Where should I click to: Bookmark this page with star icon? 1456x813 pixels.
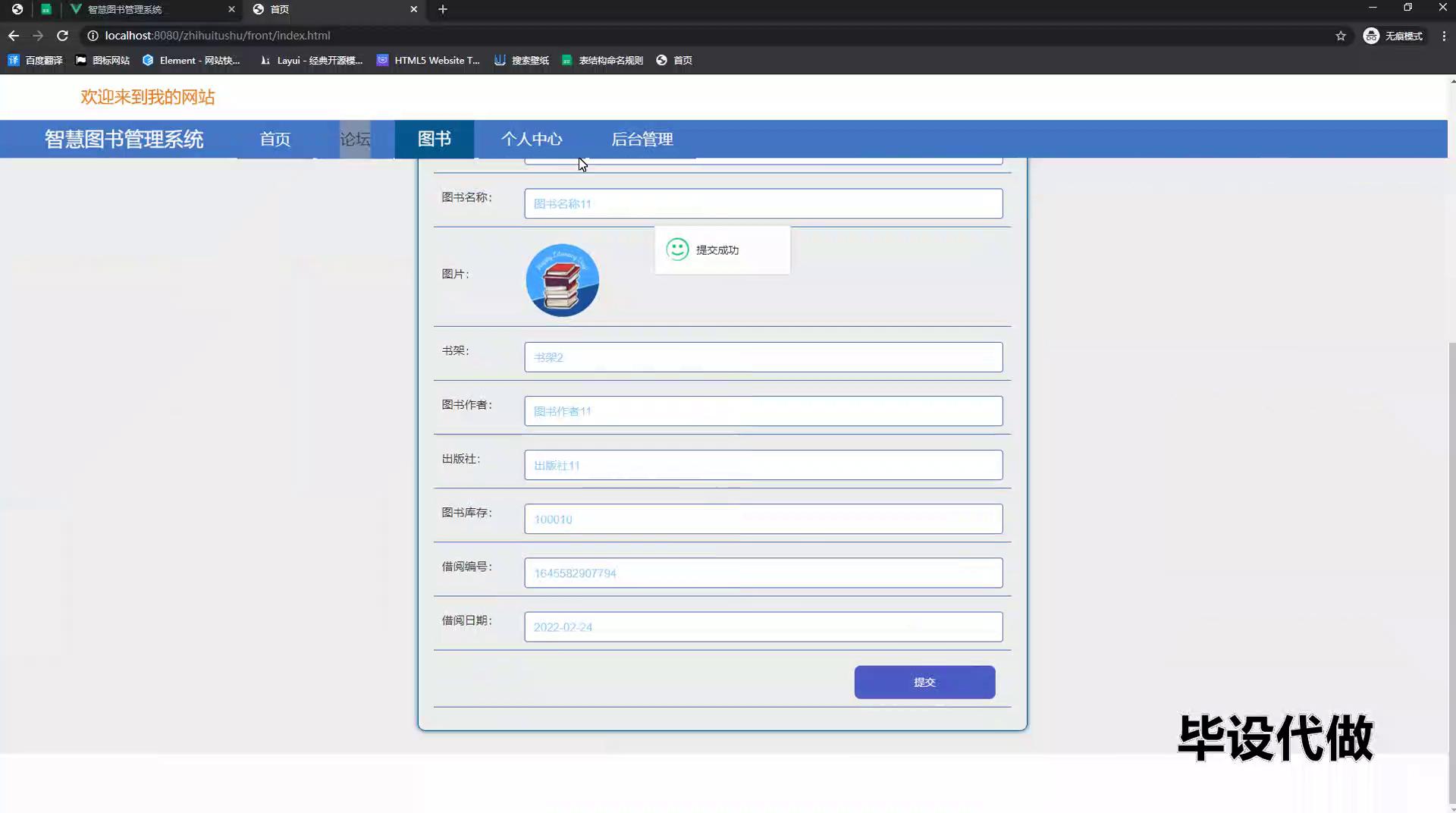(1341, 36)
